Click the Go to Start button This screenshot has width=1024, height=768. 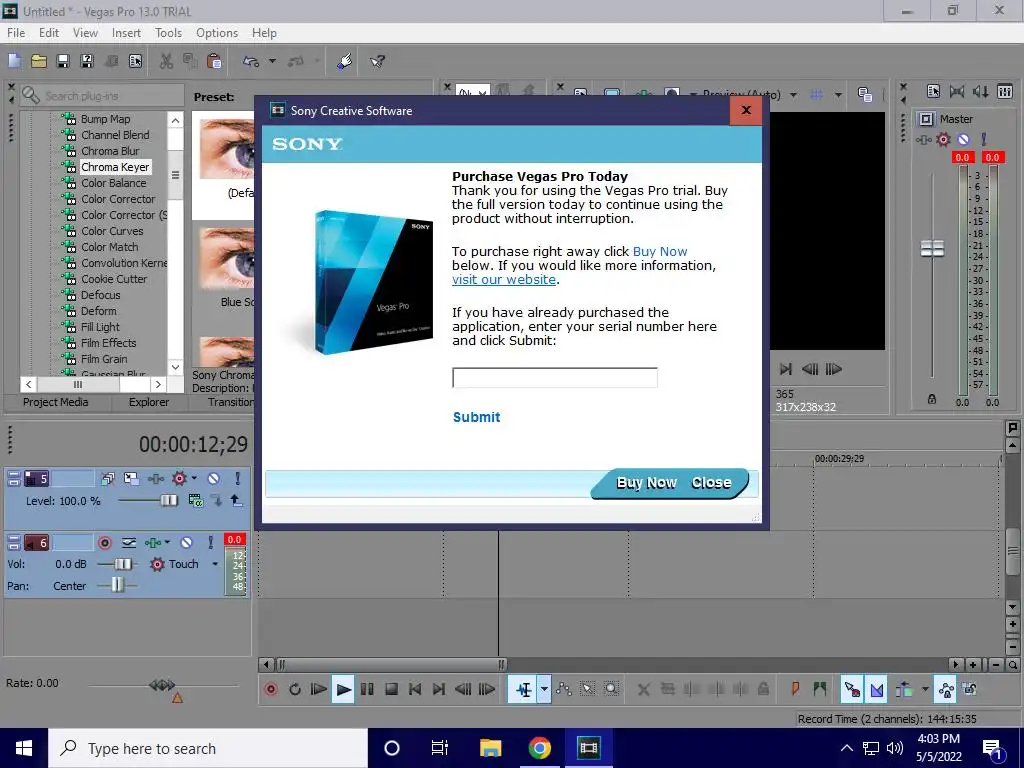tap(415, 689)
